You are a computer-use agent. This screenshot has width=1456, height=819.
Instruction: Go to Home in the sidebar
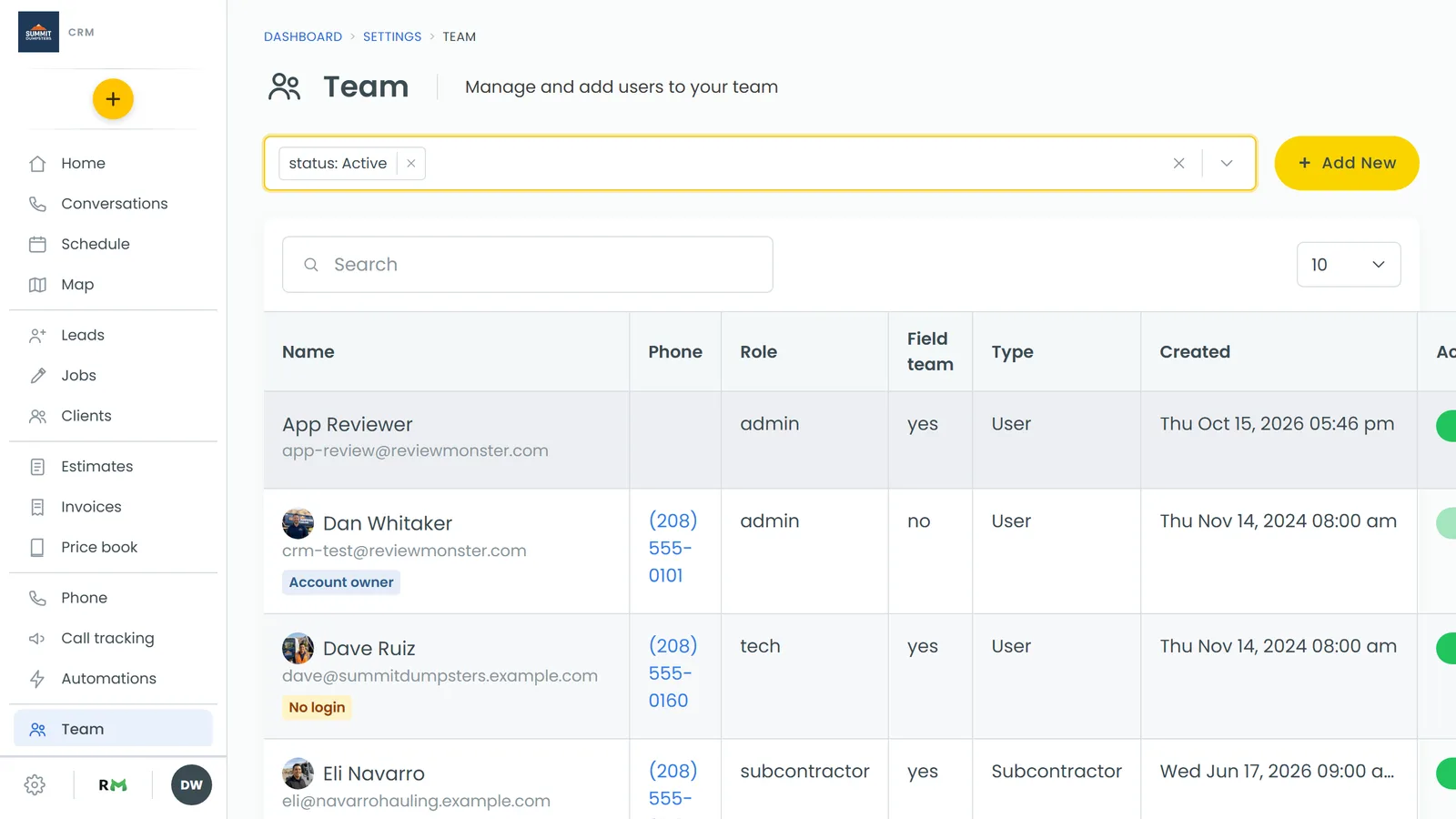113,164
